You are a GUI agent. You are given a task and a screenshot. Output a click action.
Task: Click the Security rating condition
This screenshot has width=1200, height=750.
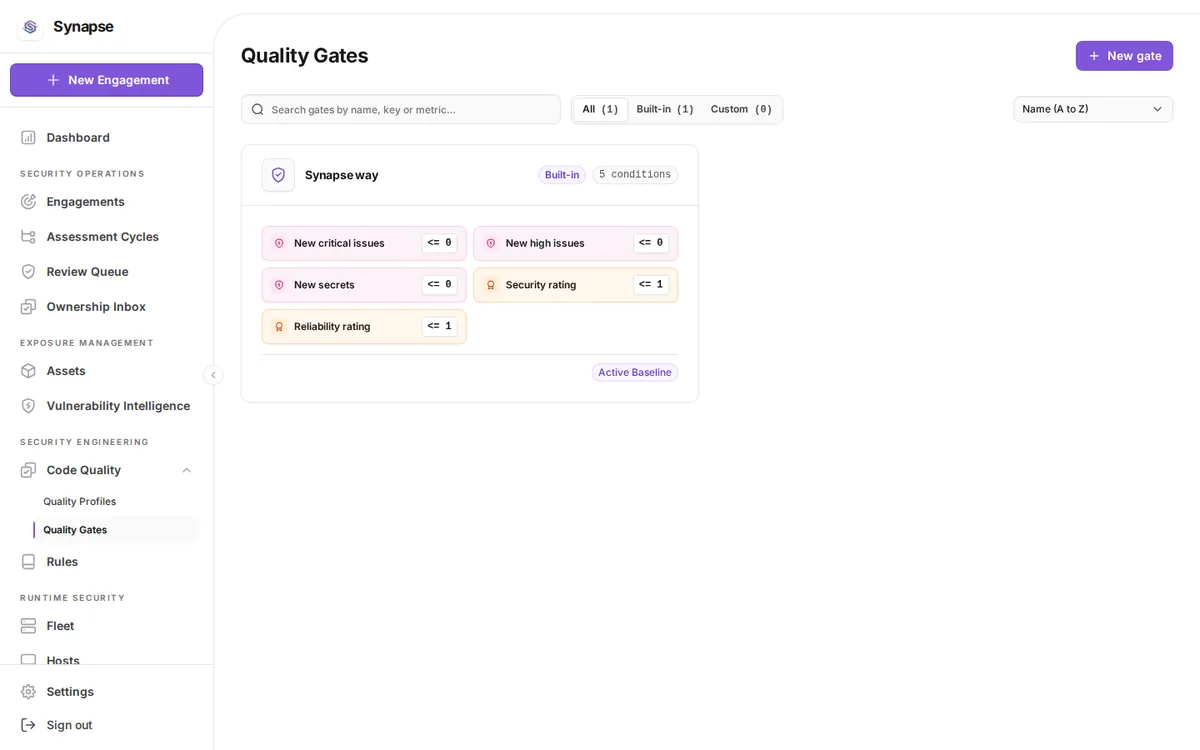[576, 285]
